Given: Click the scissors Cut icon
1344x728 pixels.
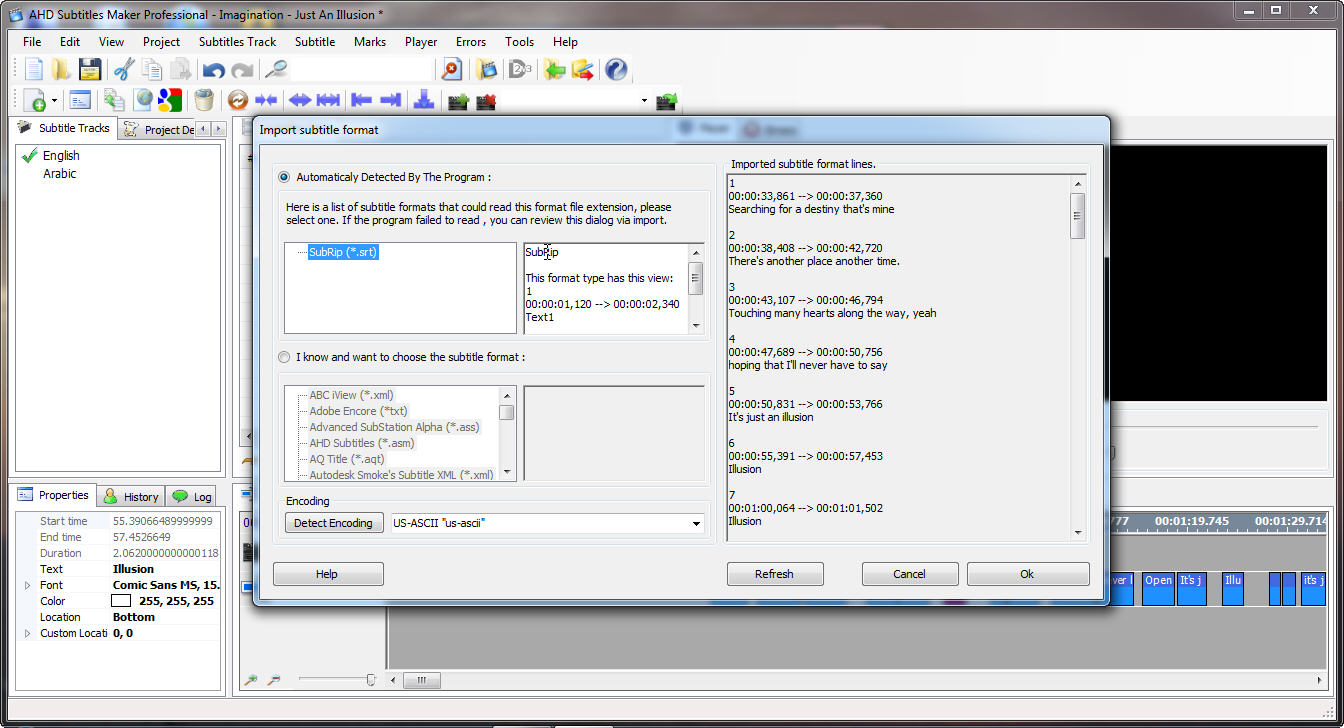Looking at the screenshot, I should click(123, 69).
